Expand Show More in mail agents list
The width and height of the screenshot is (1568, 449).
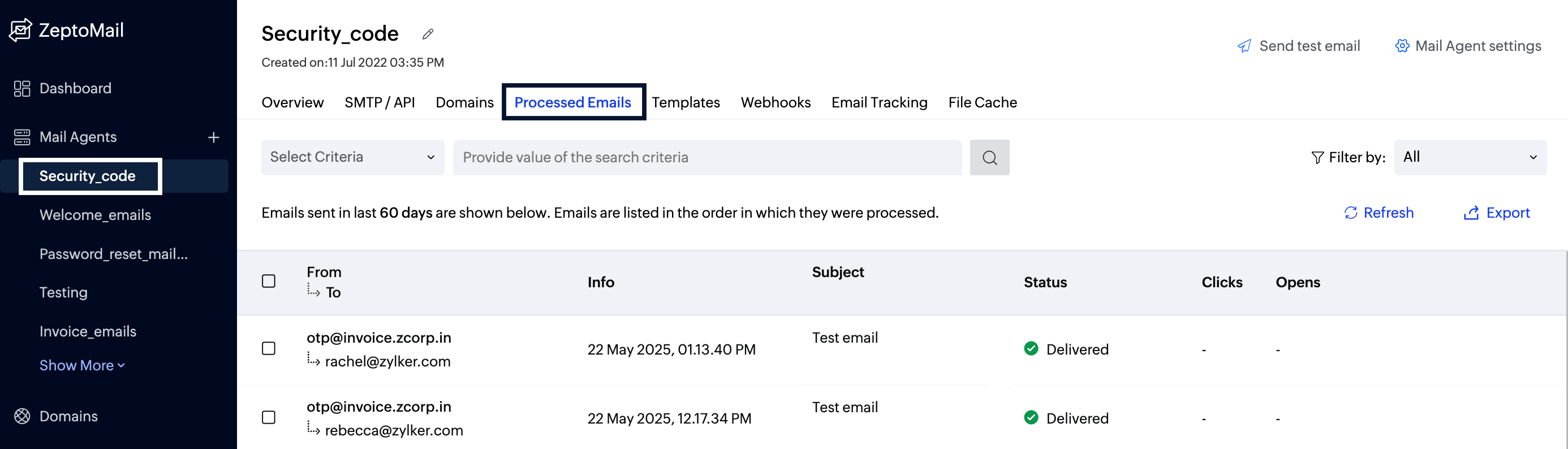82,366
